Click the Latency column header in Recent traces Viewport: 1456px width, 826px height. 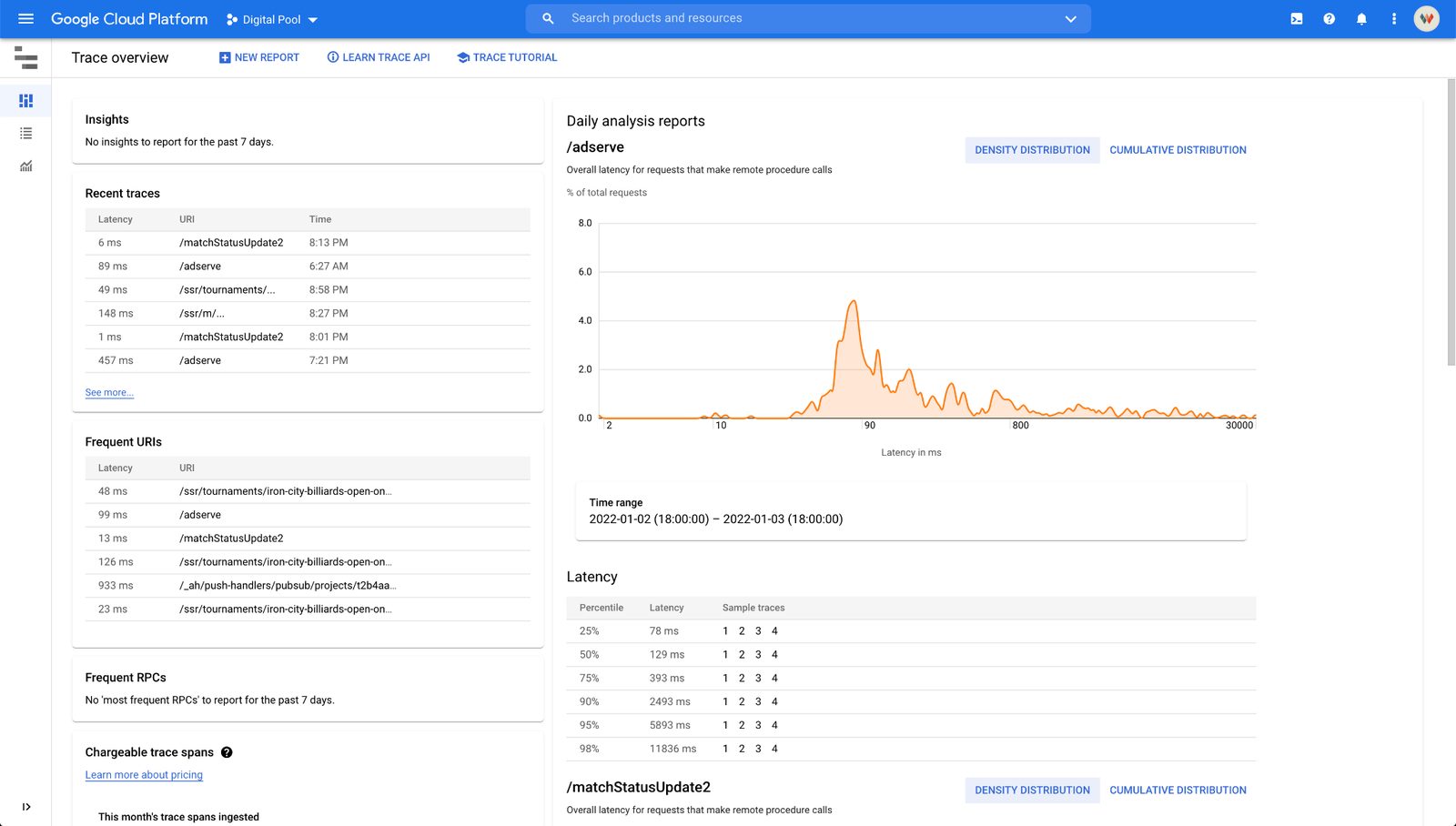(x=116, y=219)
